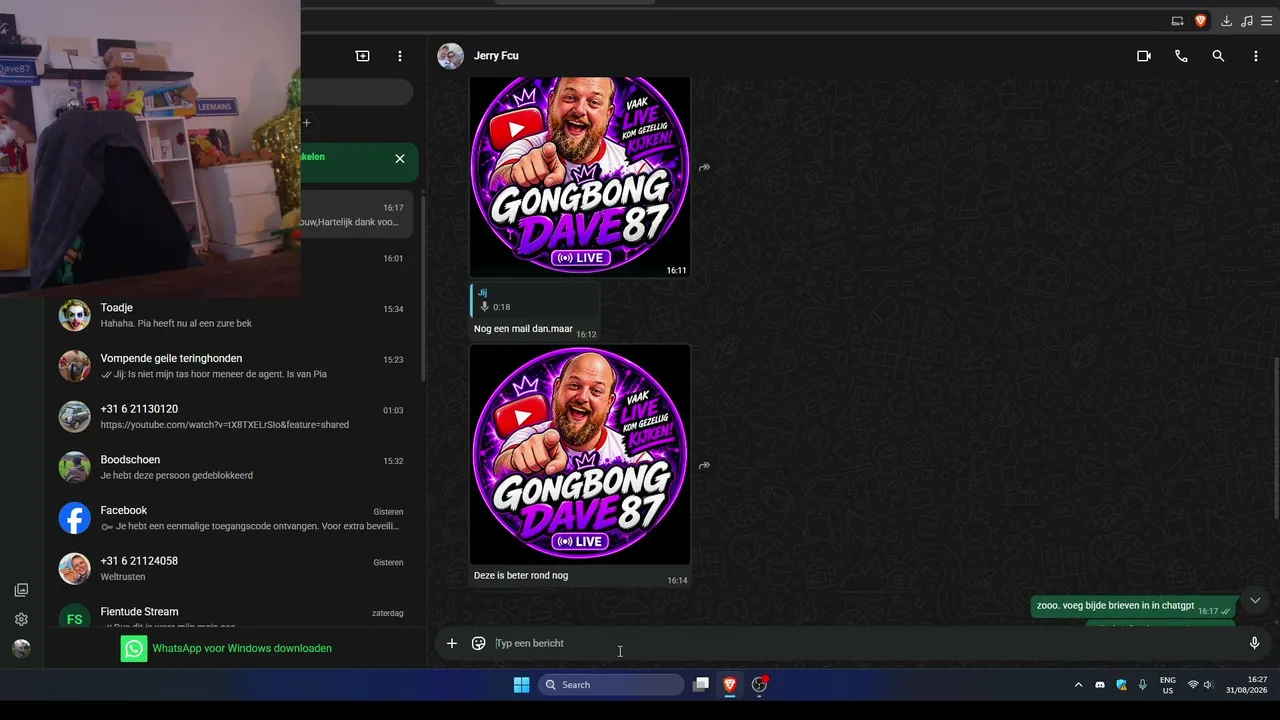Open attachment plus menu in message bar
The width and height of the screenshot is (1280, 720).
tap(452, 643)
